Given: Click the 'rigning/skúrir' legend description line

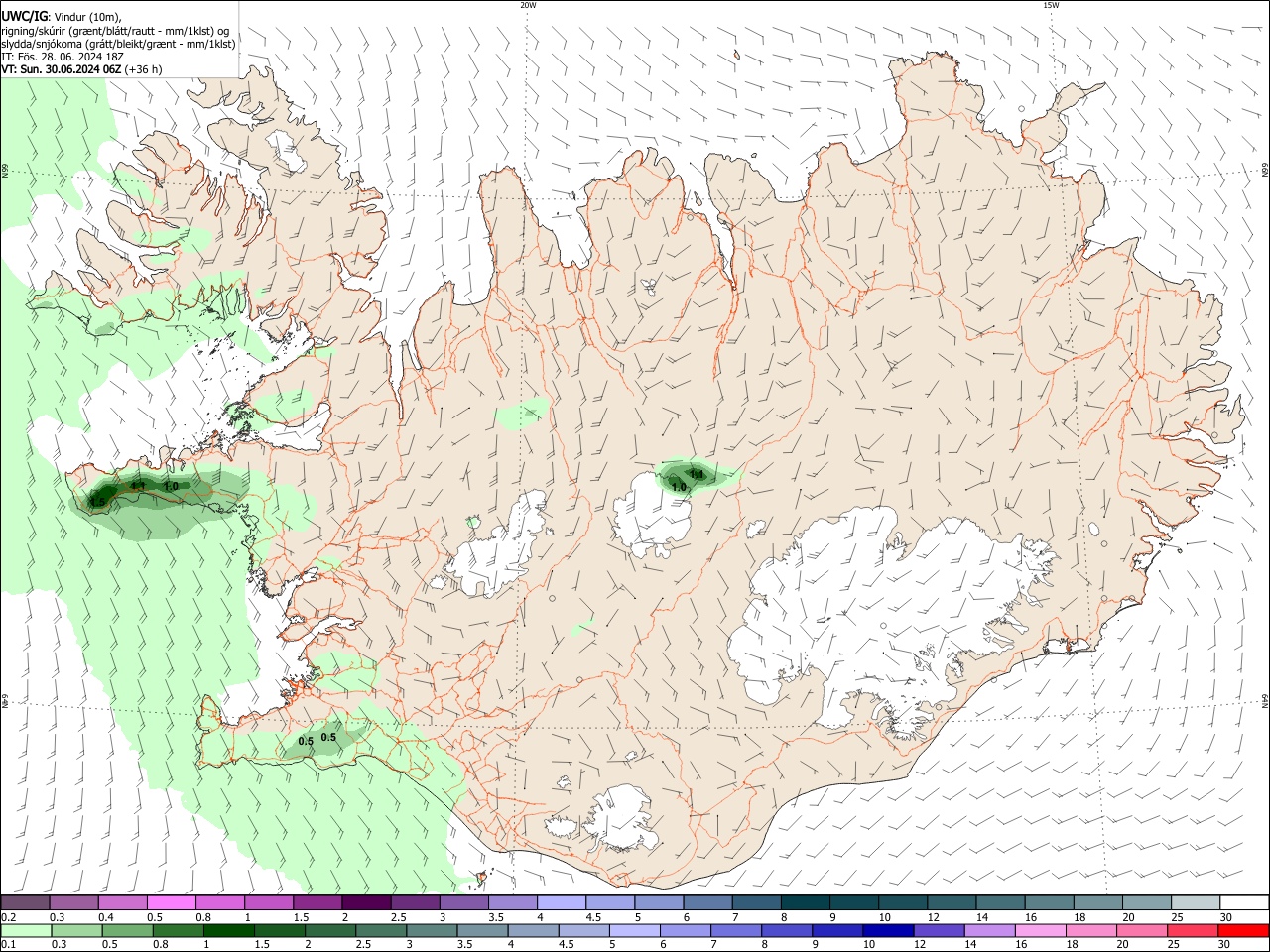Looking at the screenshot, I should 115,31.
